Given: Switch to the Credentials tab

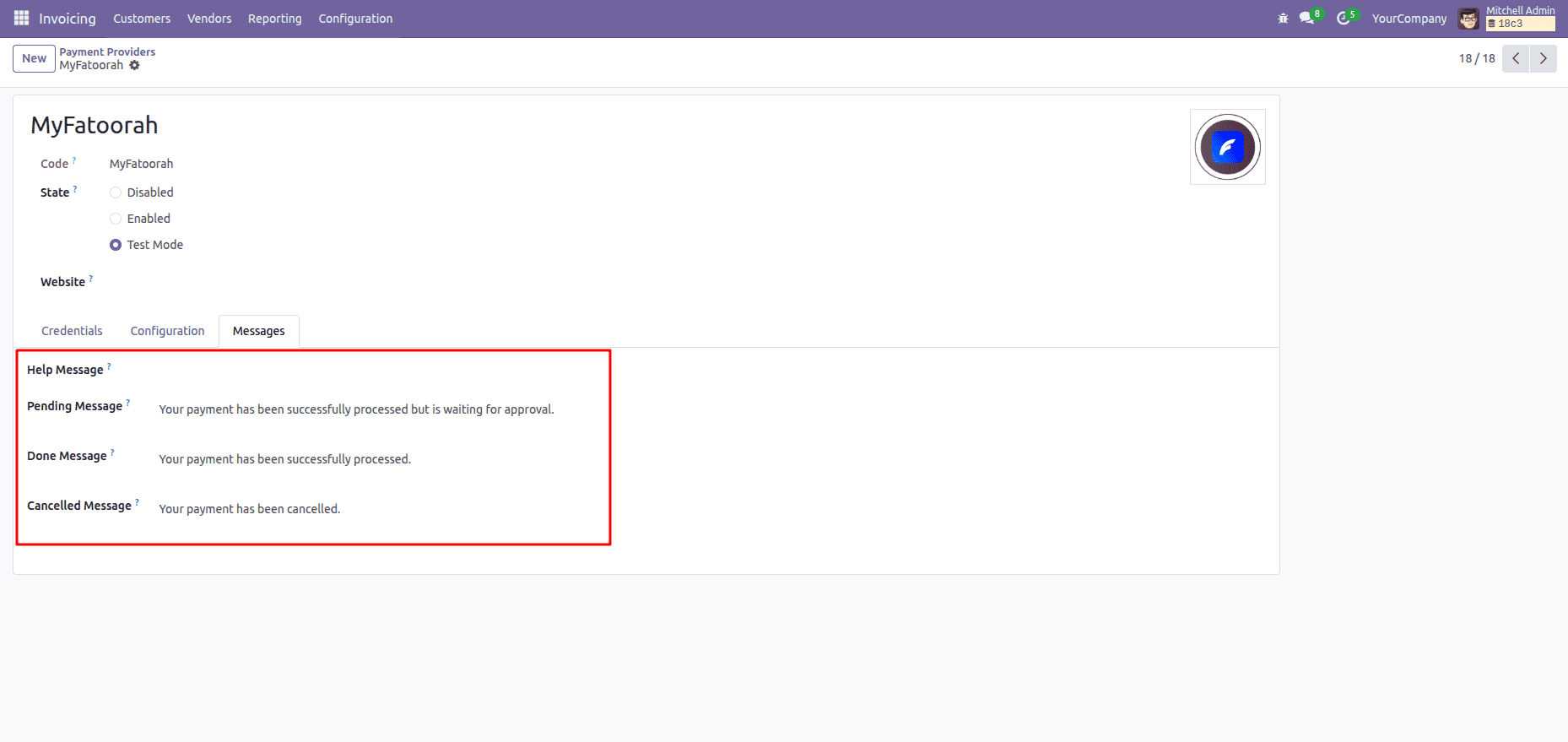Looking at the screenshot, I should (72, 331).
